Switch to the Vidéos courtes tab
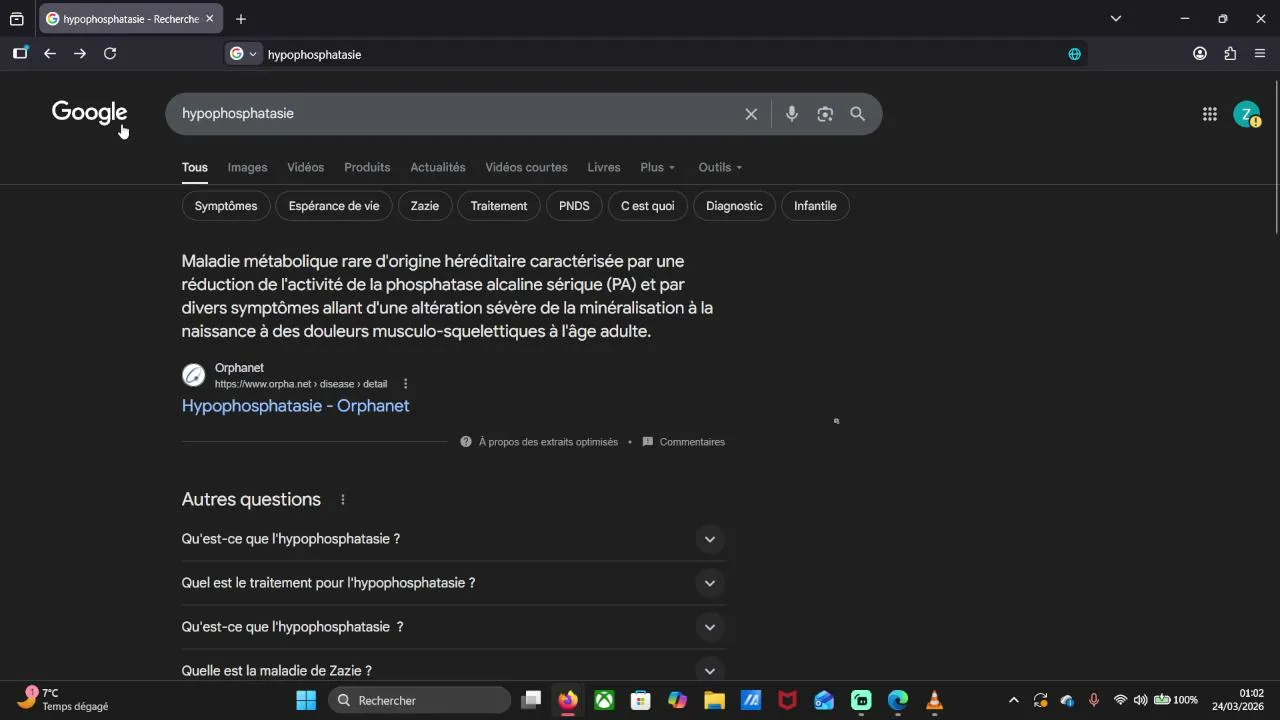Viewport: 1280px width, 720px height. pyautogui.click(x=526, y=167)
